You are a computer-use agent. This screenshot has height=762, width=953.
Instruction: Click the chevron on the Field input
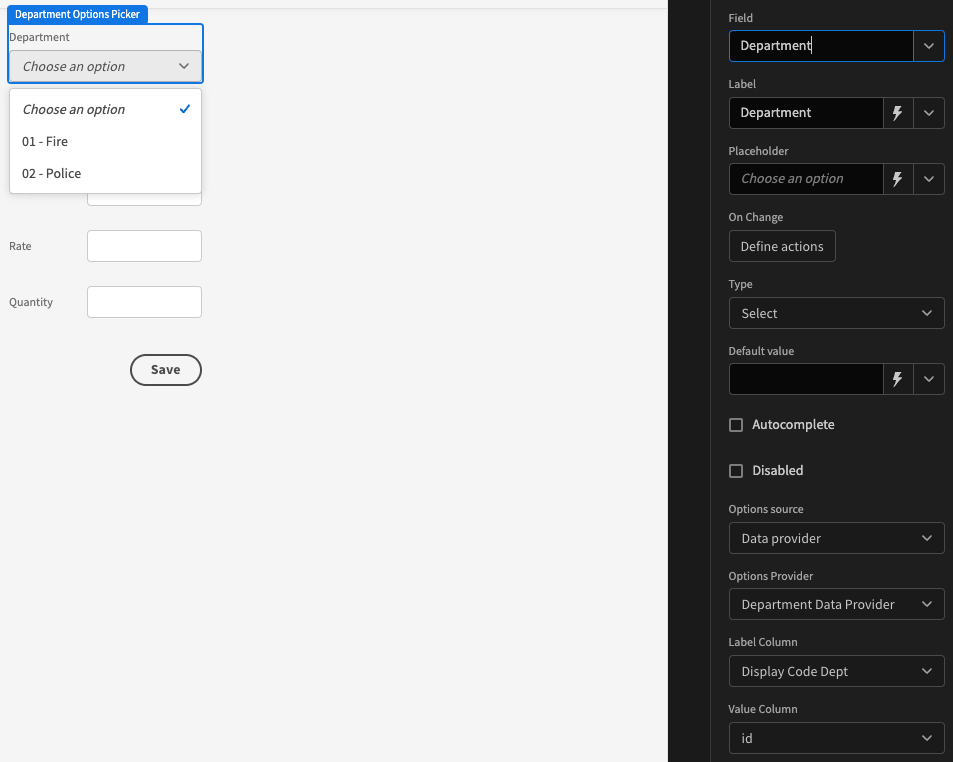pos(928,46)
